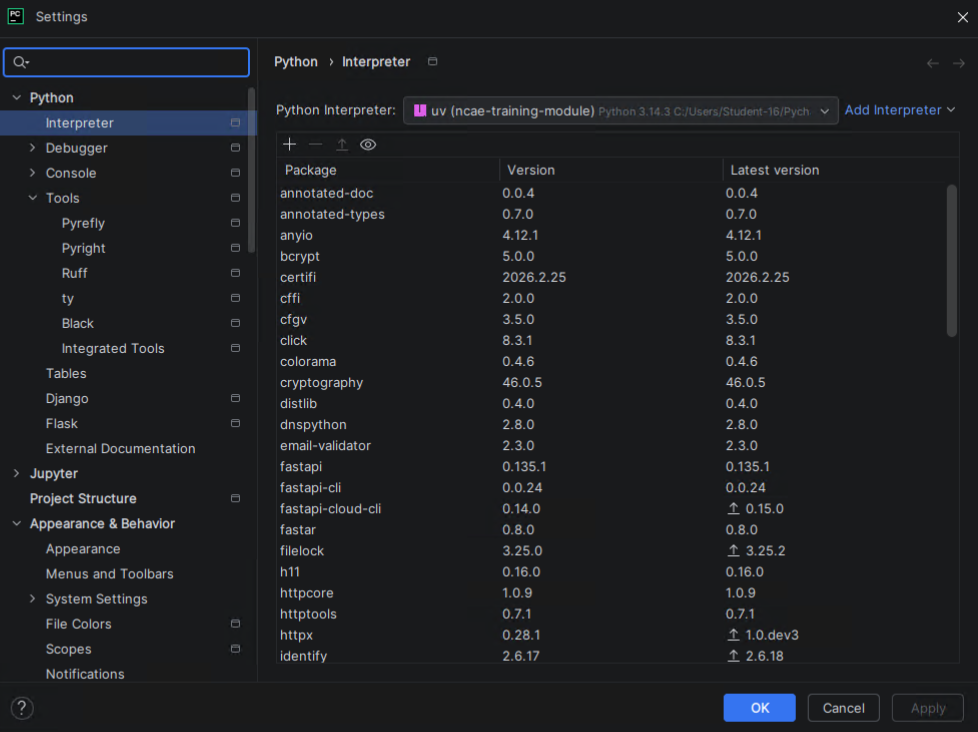The height and width of the screenshot is (732, 978).
Task: Click the upgrade arrow next to filelock 3.25.2
Action: point(734,551)
